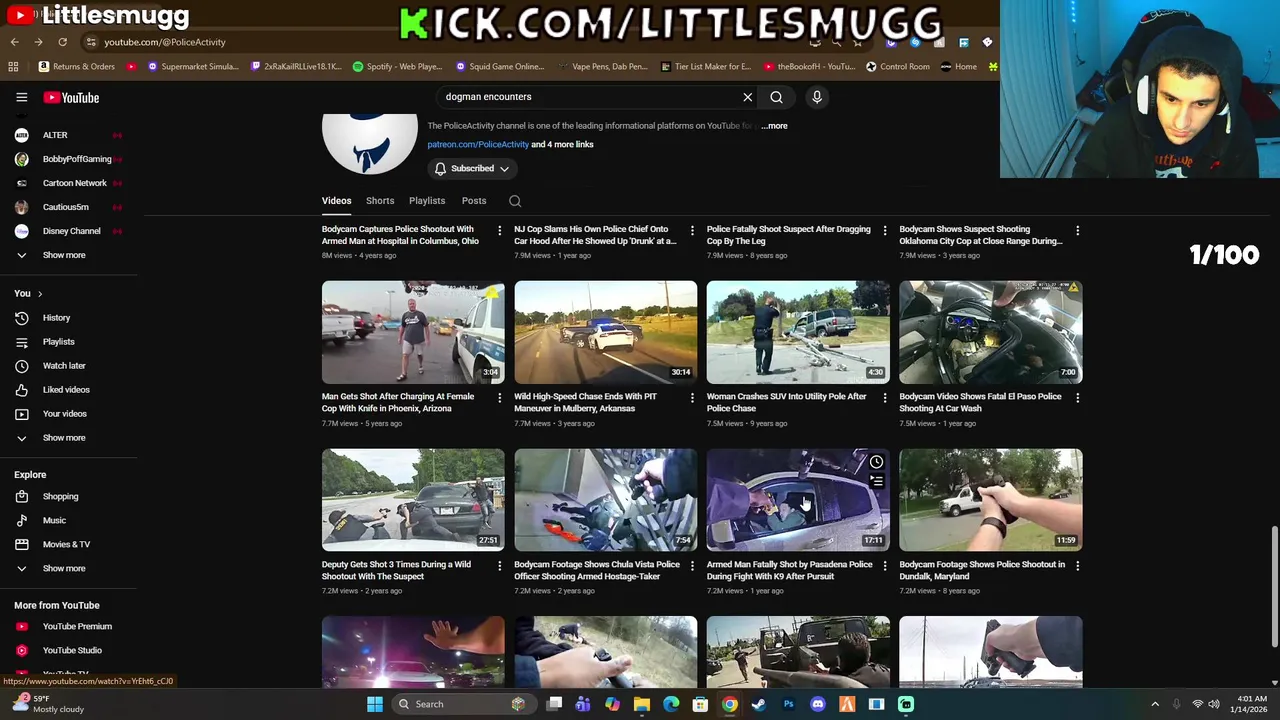
Task: Start voice search with microphone
Action: (817, 97)
